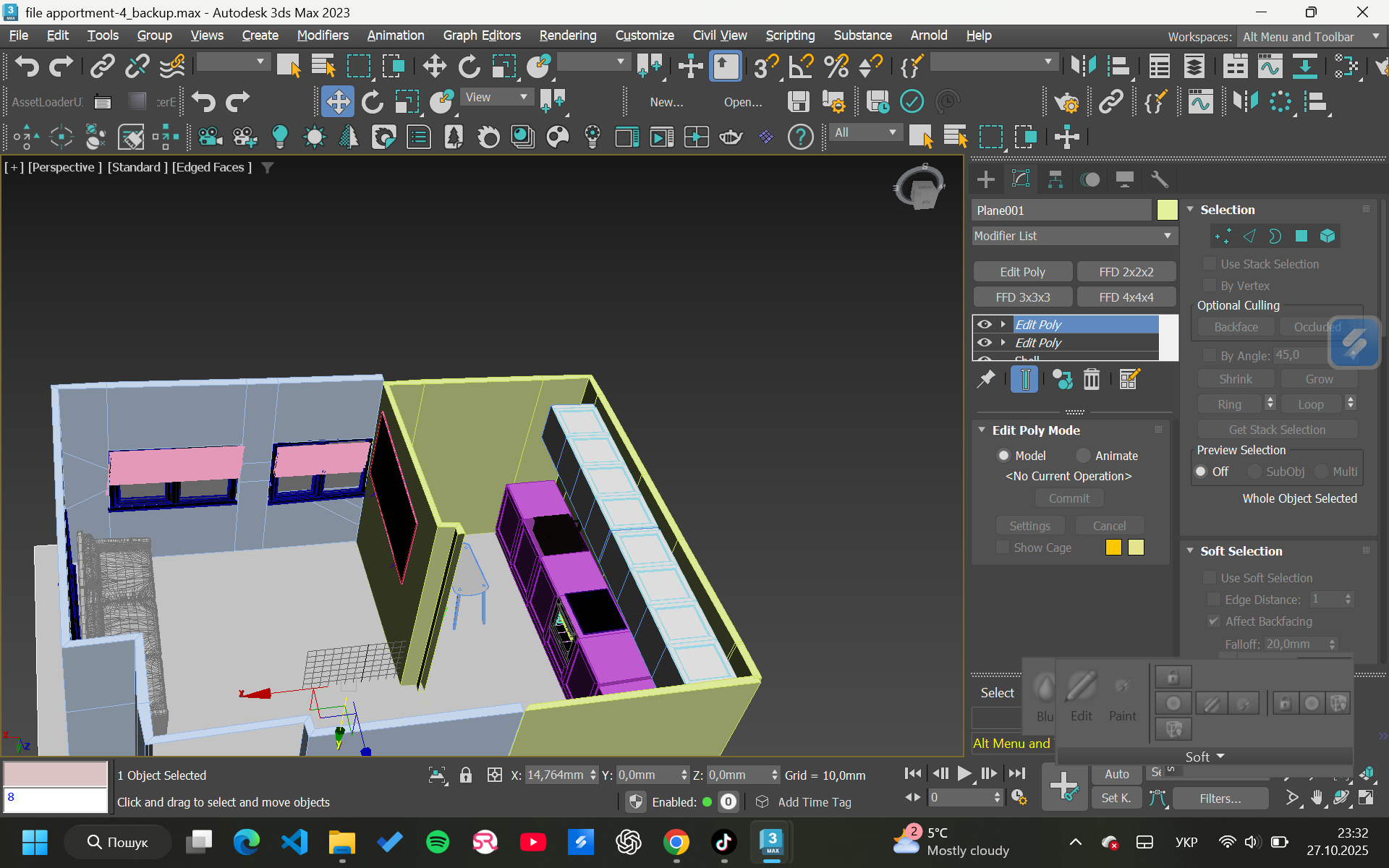Activate the Select and Rotate tool
The image size is (1389, 868).
click(469, 67)
